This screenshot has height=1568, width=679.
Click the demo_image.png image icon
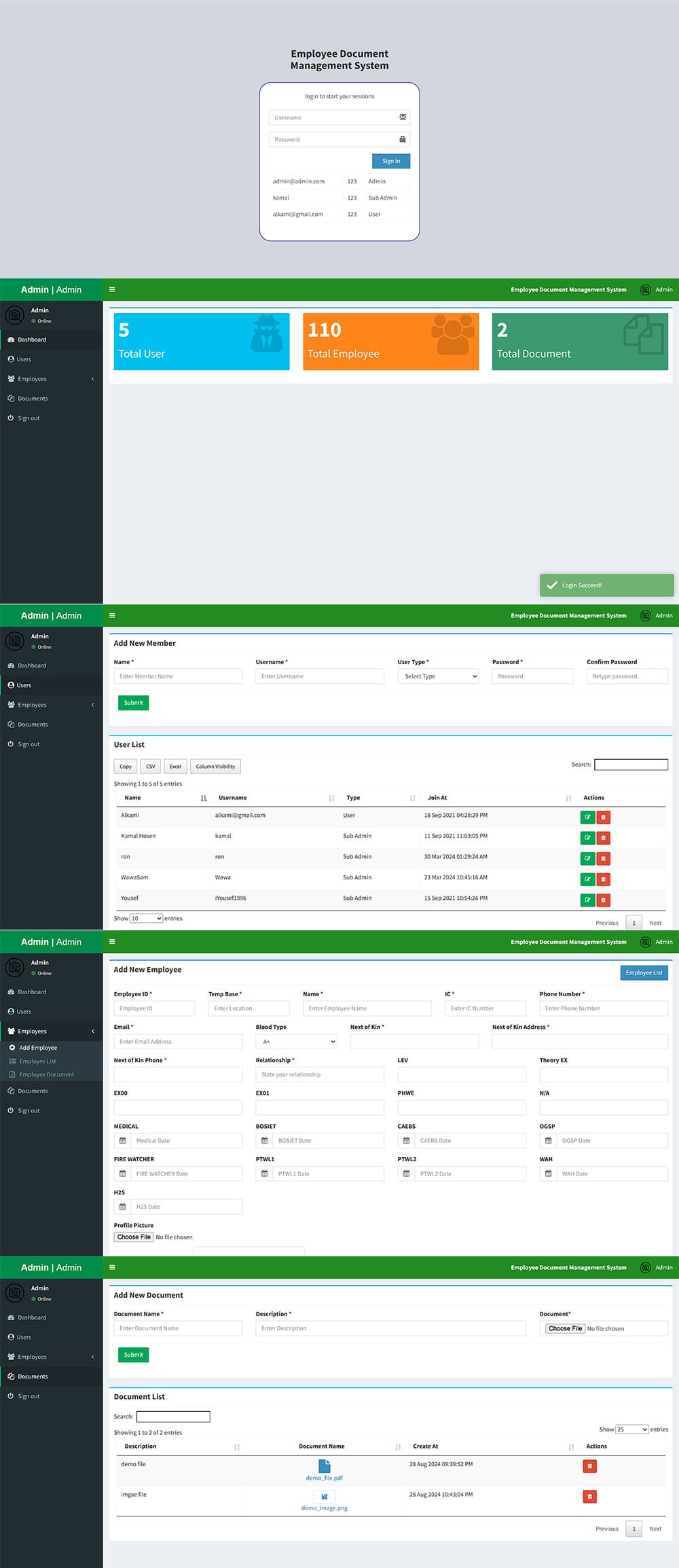[325, 1496]
